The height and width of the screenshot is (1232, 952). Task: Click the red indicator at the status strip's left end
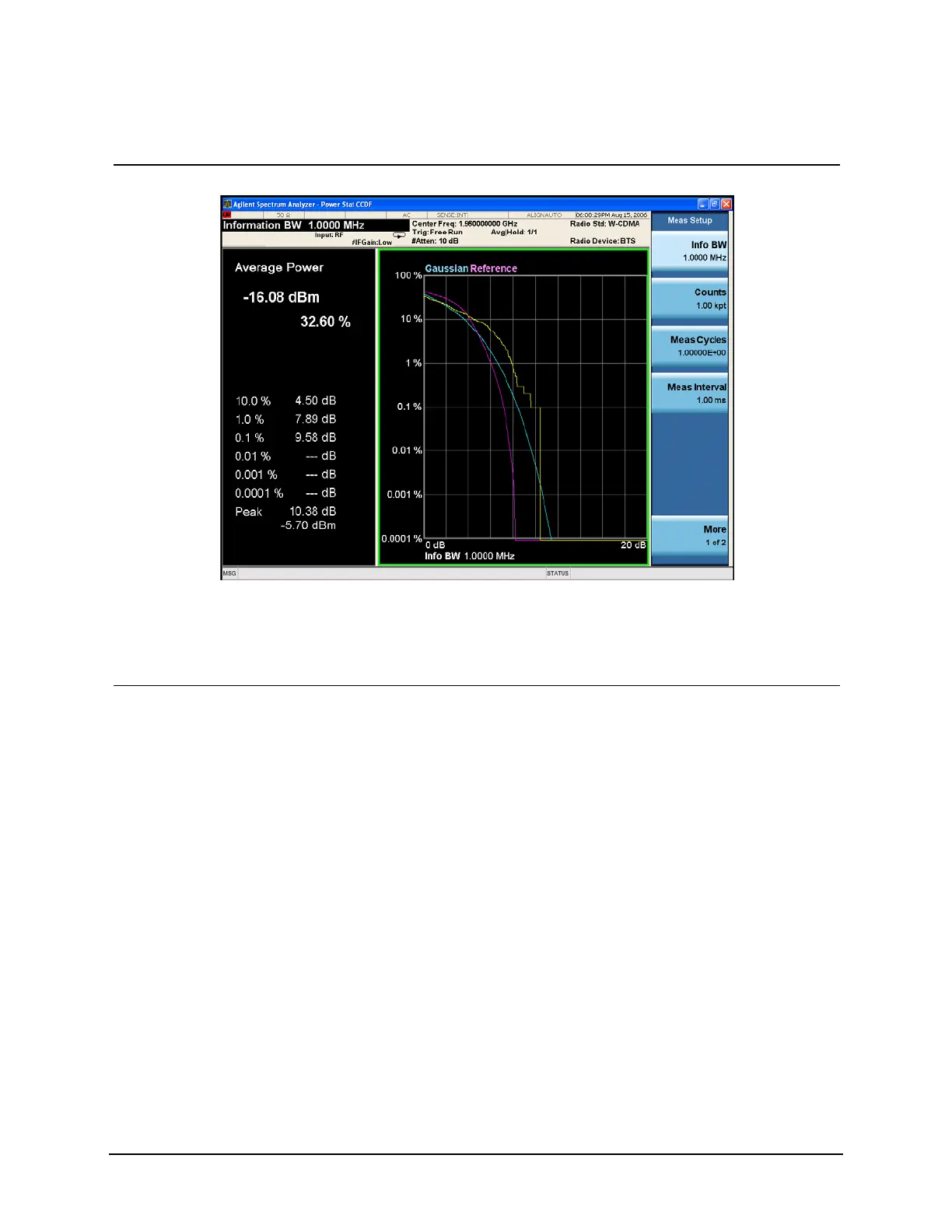[x=227, y=215]
